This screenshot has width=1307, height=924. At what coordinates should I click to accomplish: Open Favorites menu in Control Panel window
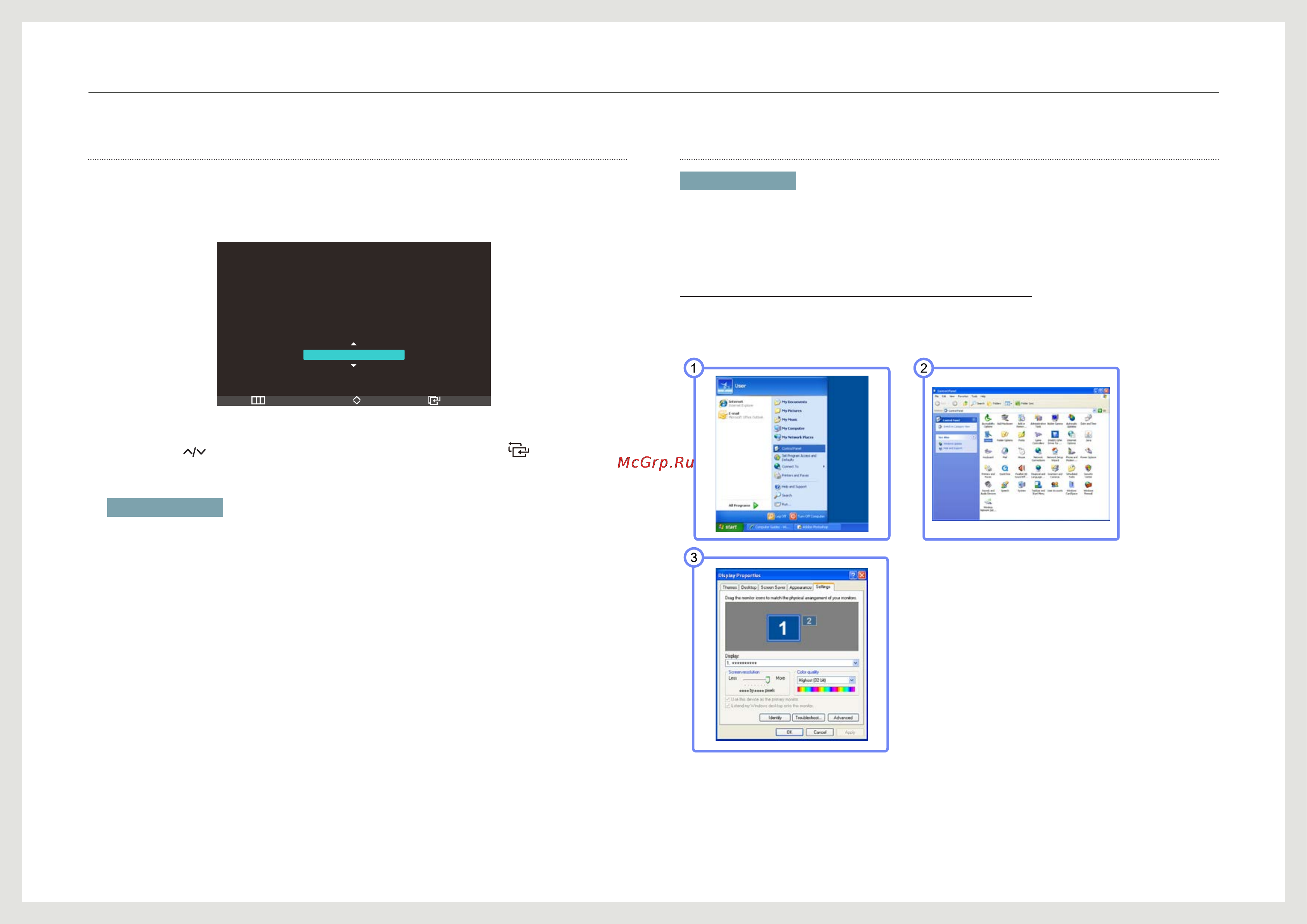point(963,397)
